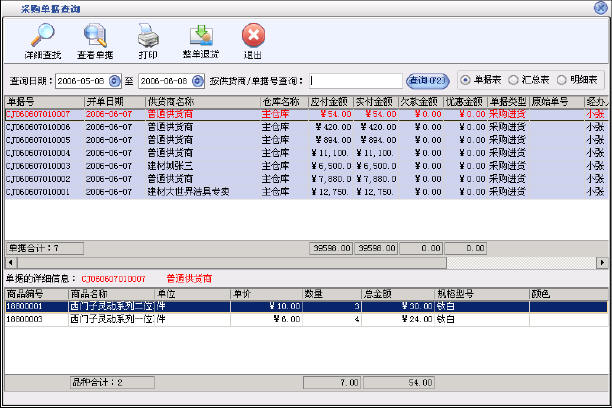The height and width of the screenshot is (408, 612).
Task: Click the 详细查找 magnifier icon
Action: click(41, 36)
